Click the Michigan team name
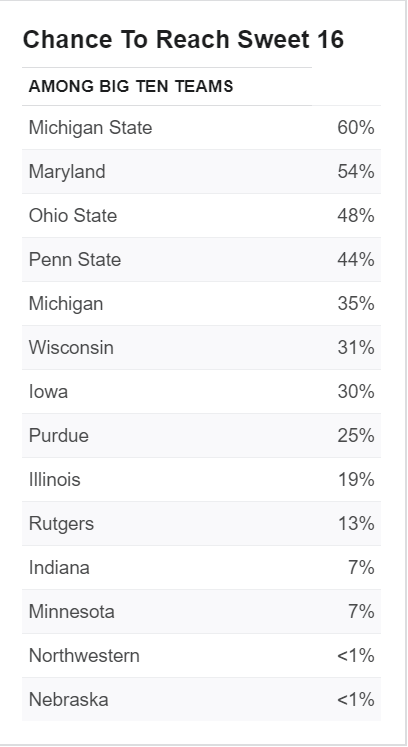The width and height of the screenshot is (408, 747). (66, 304)
